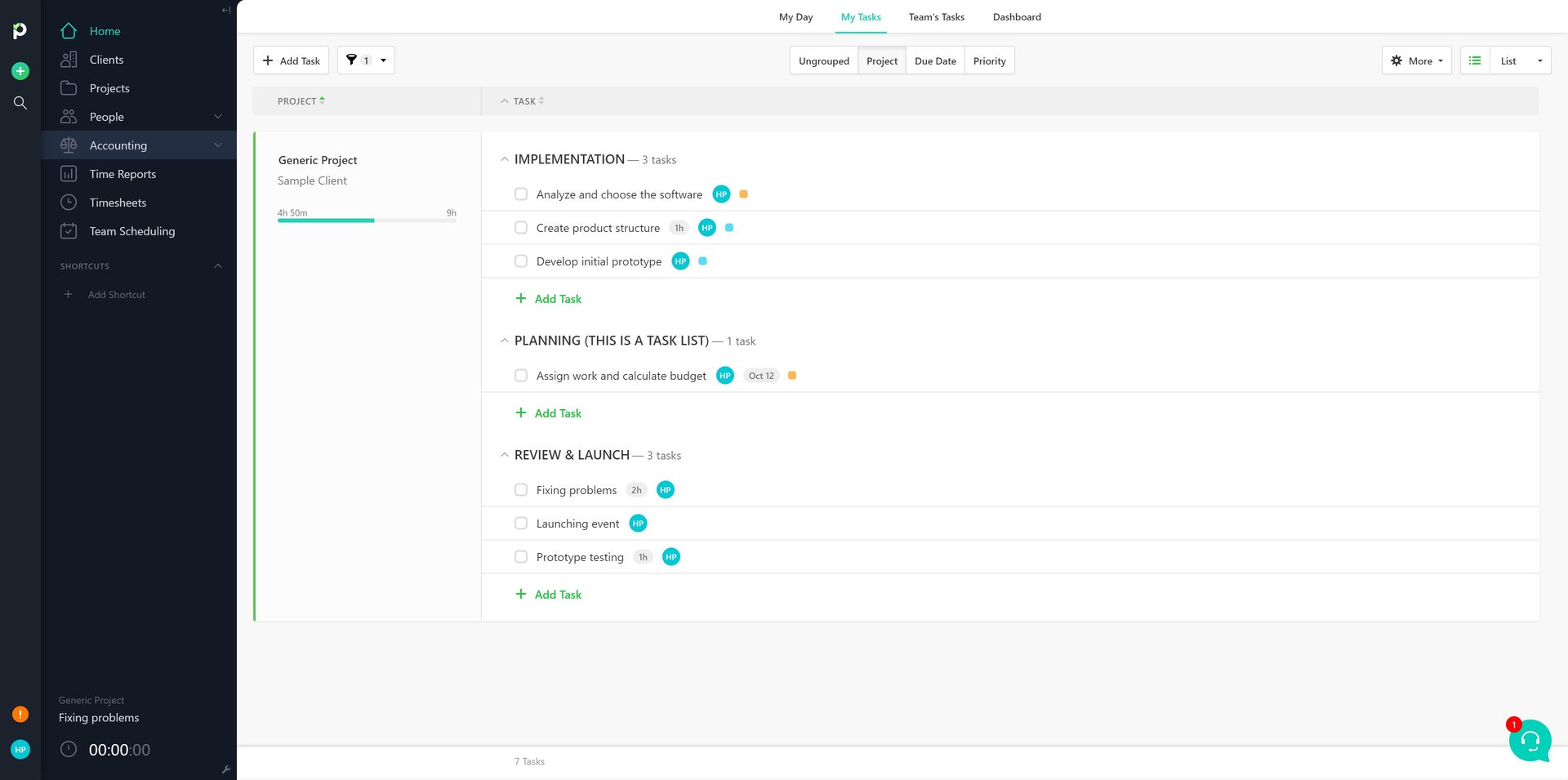The width and height of the screenshot is (1568, 780).
Task: Click the top Add Task button
Action: tap(292, 60)
